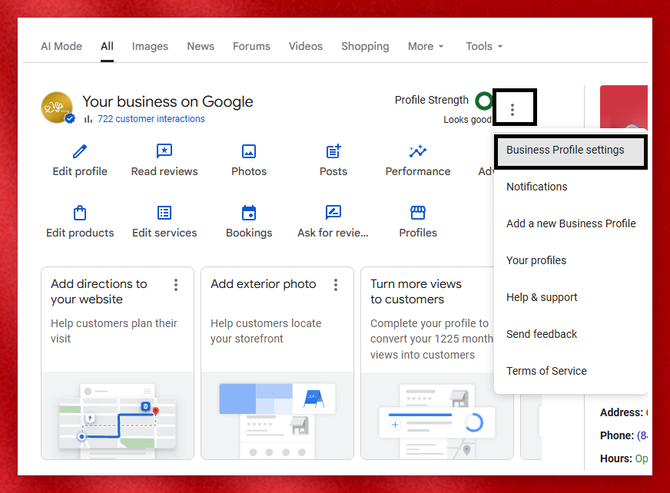Click the Profiles storefront icon

418,212
